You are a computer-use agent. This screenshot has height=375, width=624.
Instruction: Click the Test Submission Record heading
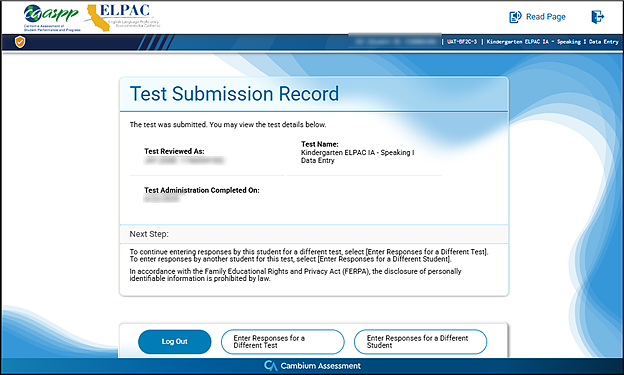234,94
